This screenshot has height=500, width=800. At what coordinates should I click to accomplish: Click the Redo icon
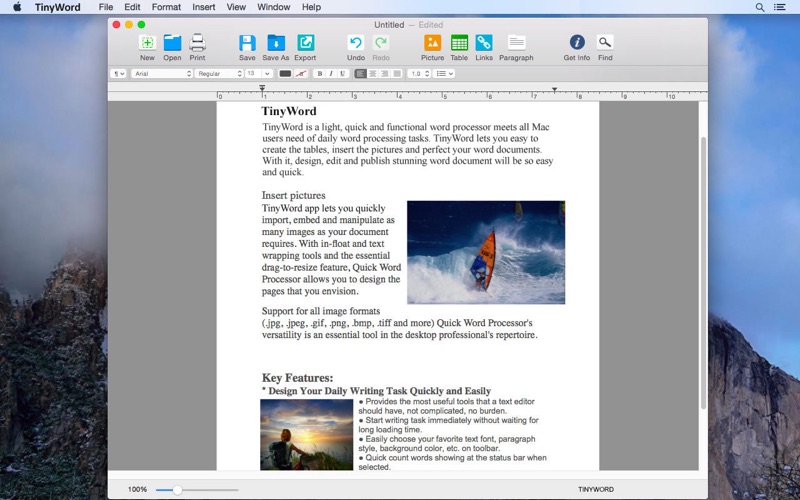[381, 43]
